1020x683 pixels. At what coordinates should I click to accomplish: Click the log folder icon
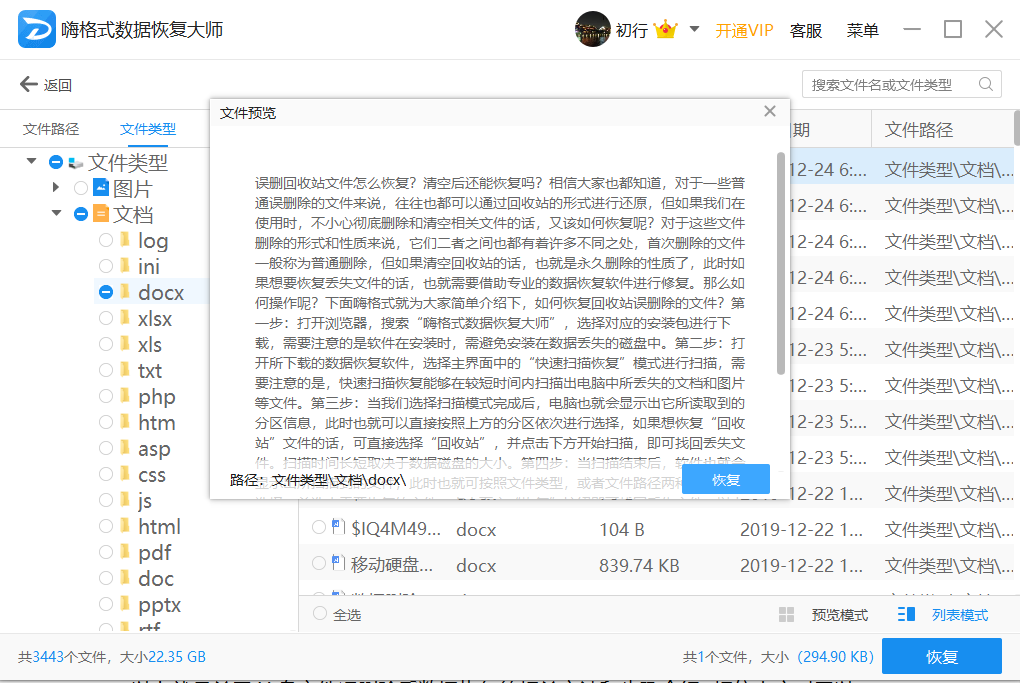click(125, 239)
